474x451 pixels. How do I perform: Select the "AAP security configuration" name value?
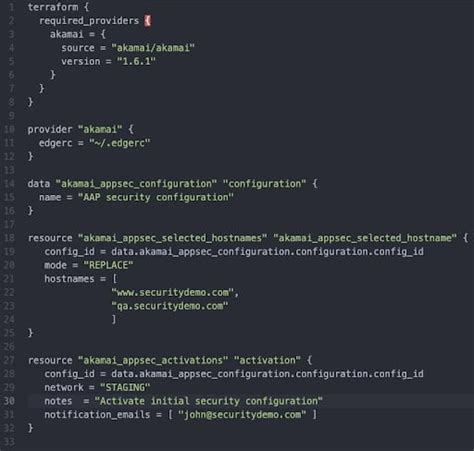(156, 197)
